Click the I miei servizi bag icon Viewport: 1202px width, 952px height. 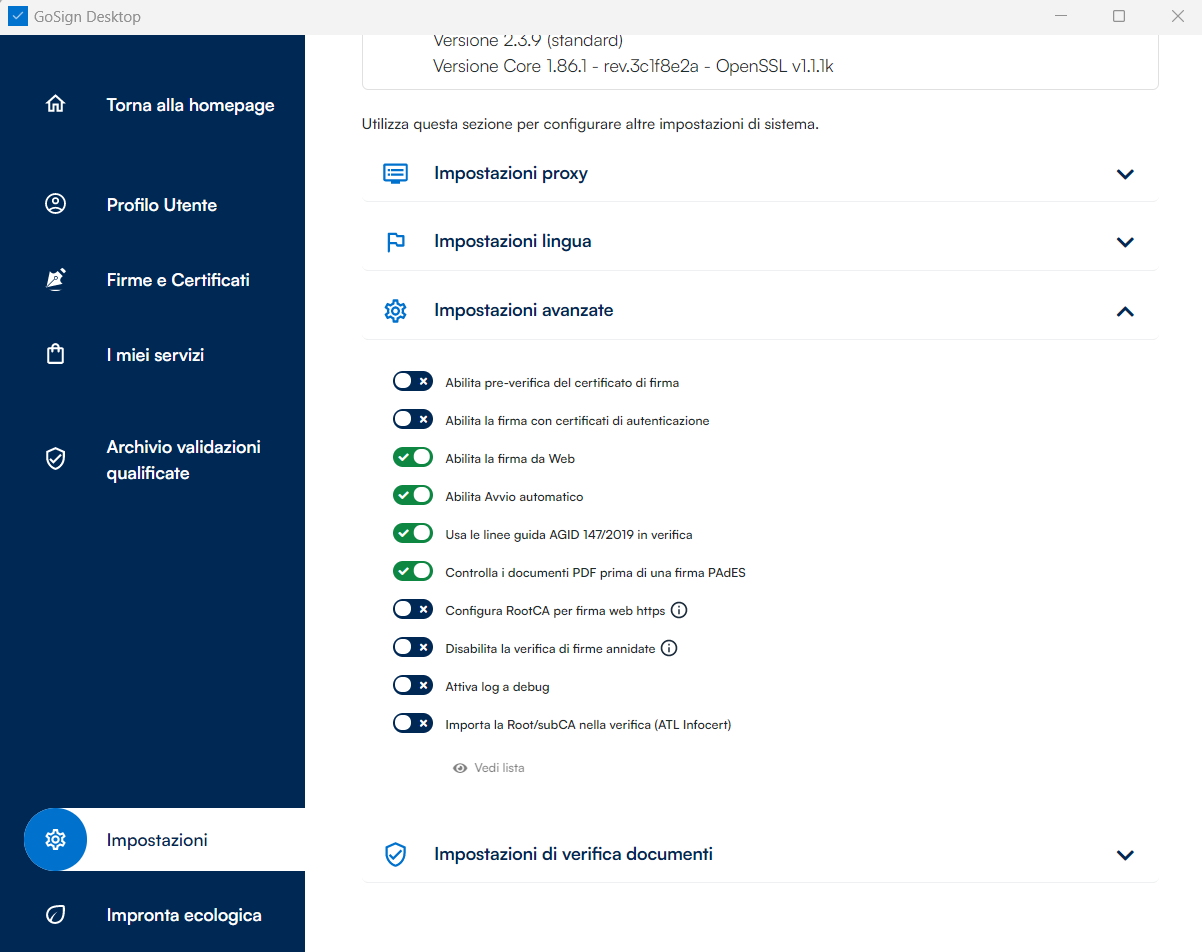click(56, 355)
